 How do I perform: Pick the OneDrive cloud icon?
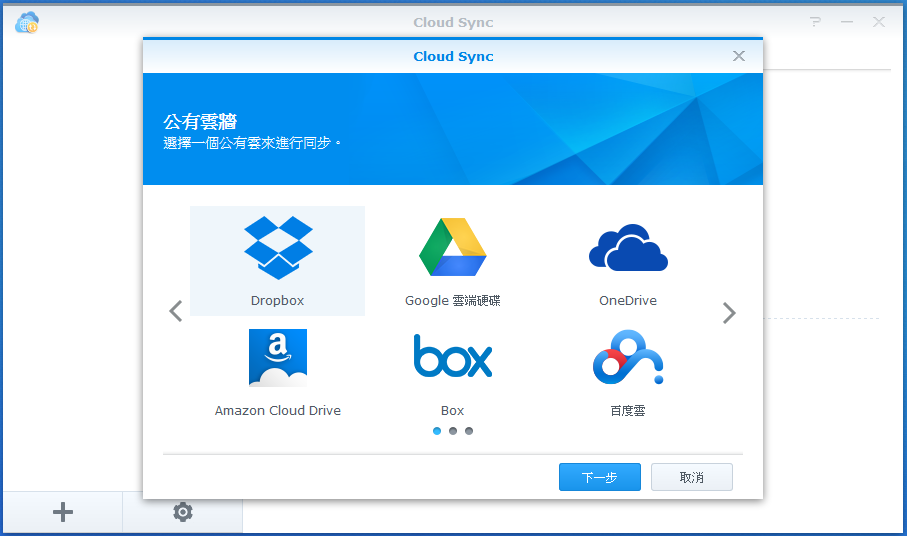[x=628, y=247]
